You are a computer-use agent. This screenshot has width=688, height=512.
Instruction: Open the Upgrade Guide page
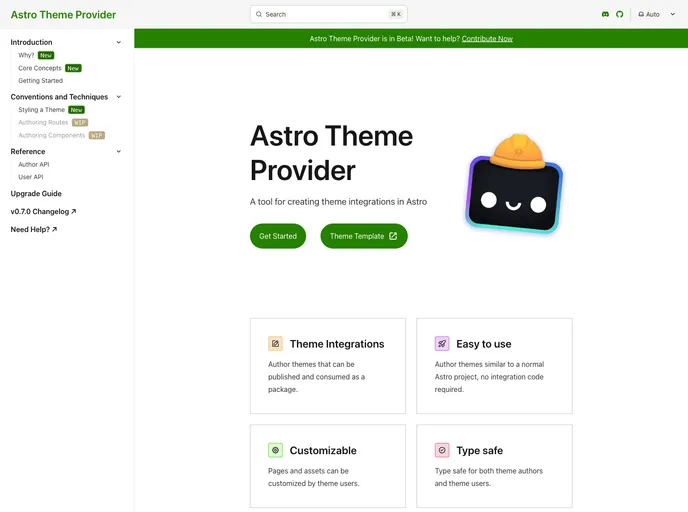(36, 193)
